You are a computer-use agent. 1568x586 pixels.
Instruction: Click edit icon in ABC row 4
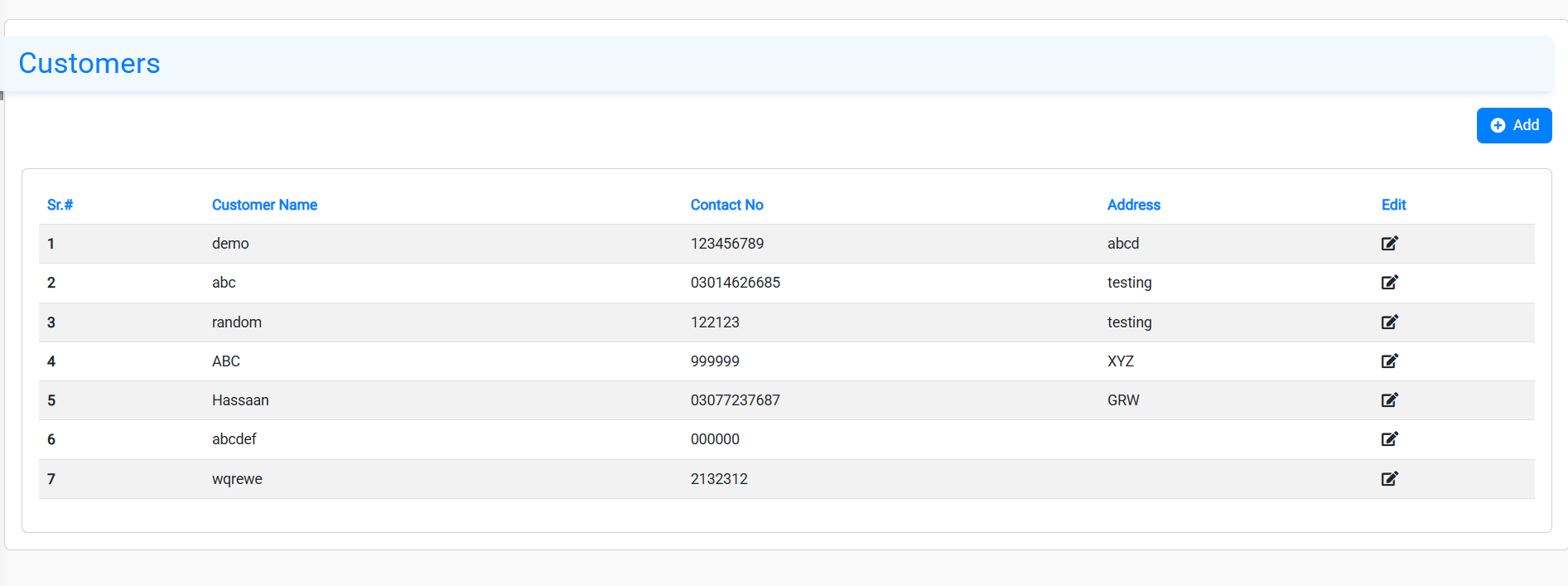pos(1389,361)
